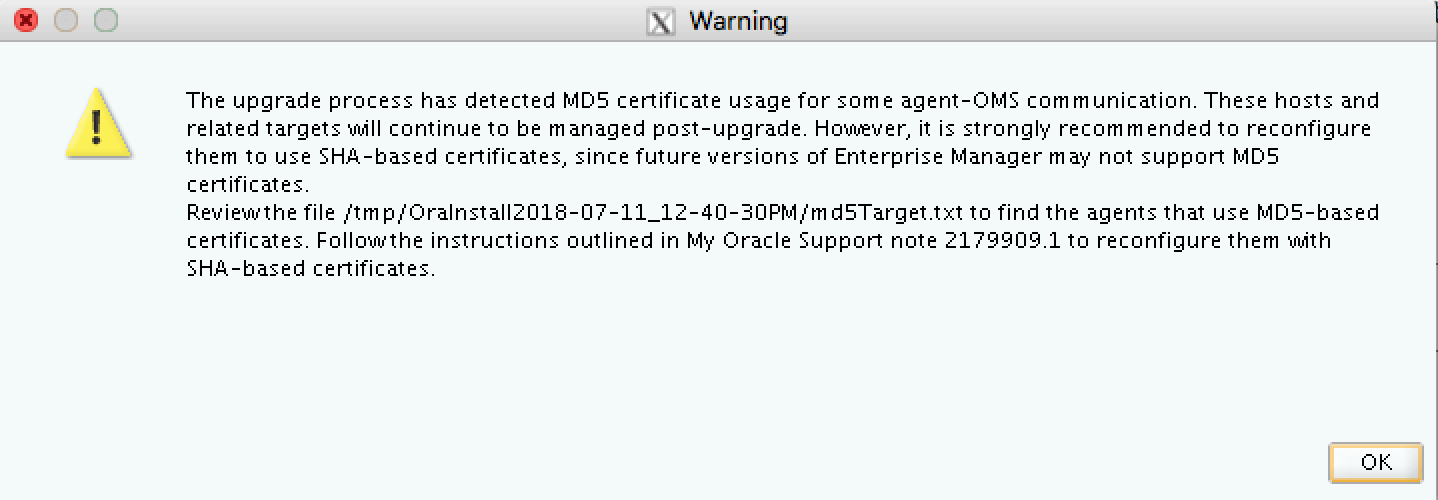Viewport: 1438px width, 500px height.
Task: Click the OK button
Action: pyautogui.click(x=1375, y=462)
